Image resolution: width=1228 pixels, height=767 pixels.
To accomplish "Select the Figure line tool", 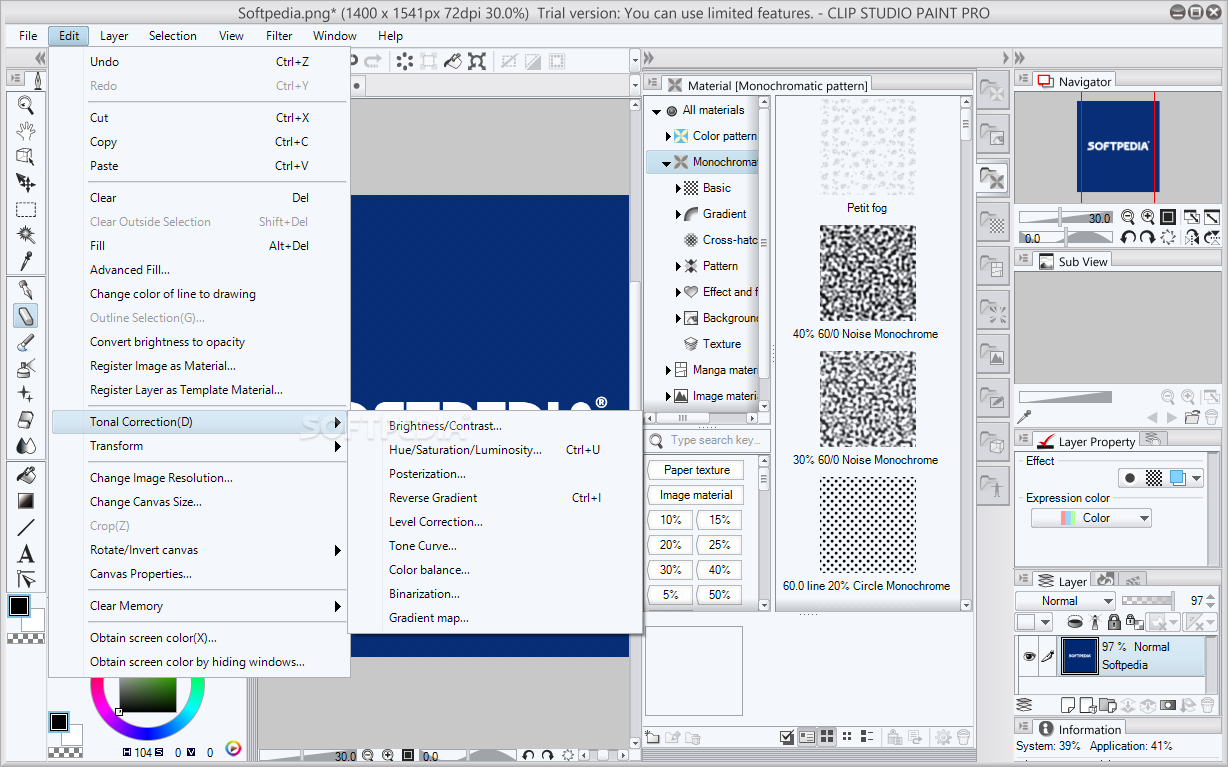I will (x=26, y=527).
